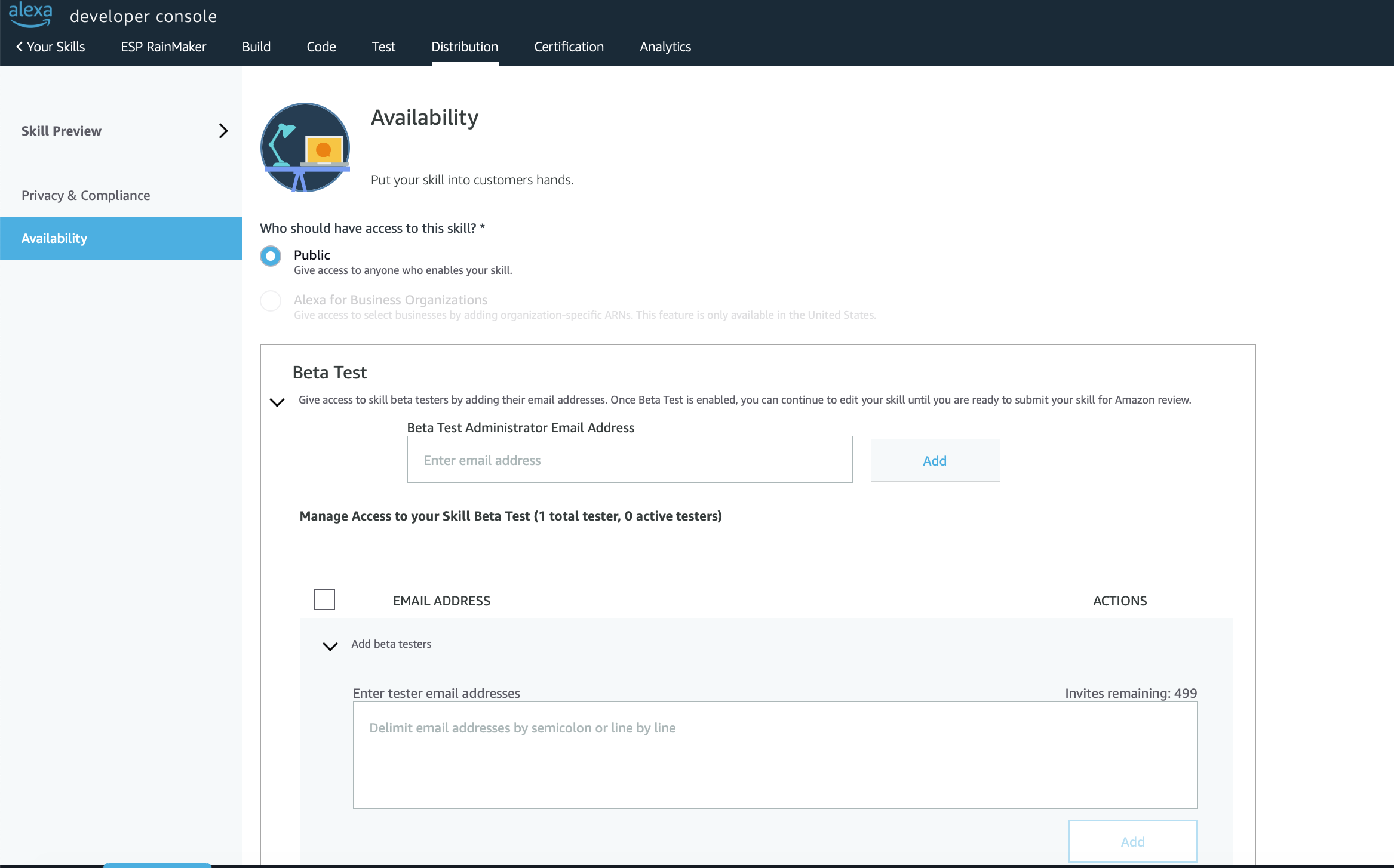Click the Availability page heading

425,118
